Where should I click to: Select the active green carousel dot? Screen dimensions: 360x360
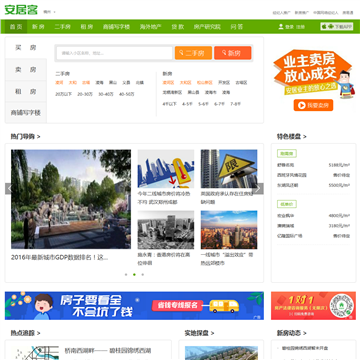[134, 275]
